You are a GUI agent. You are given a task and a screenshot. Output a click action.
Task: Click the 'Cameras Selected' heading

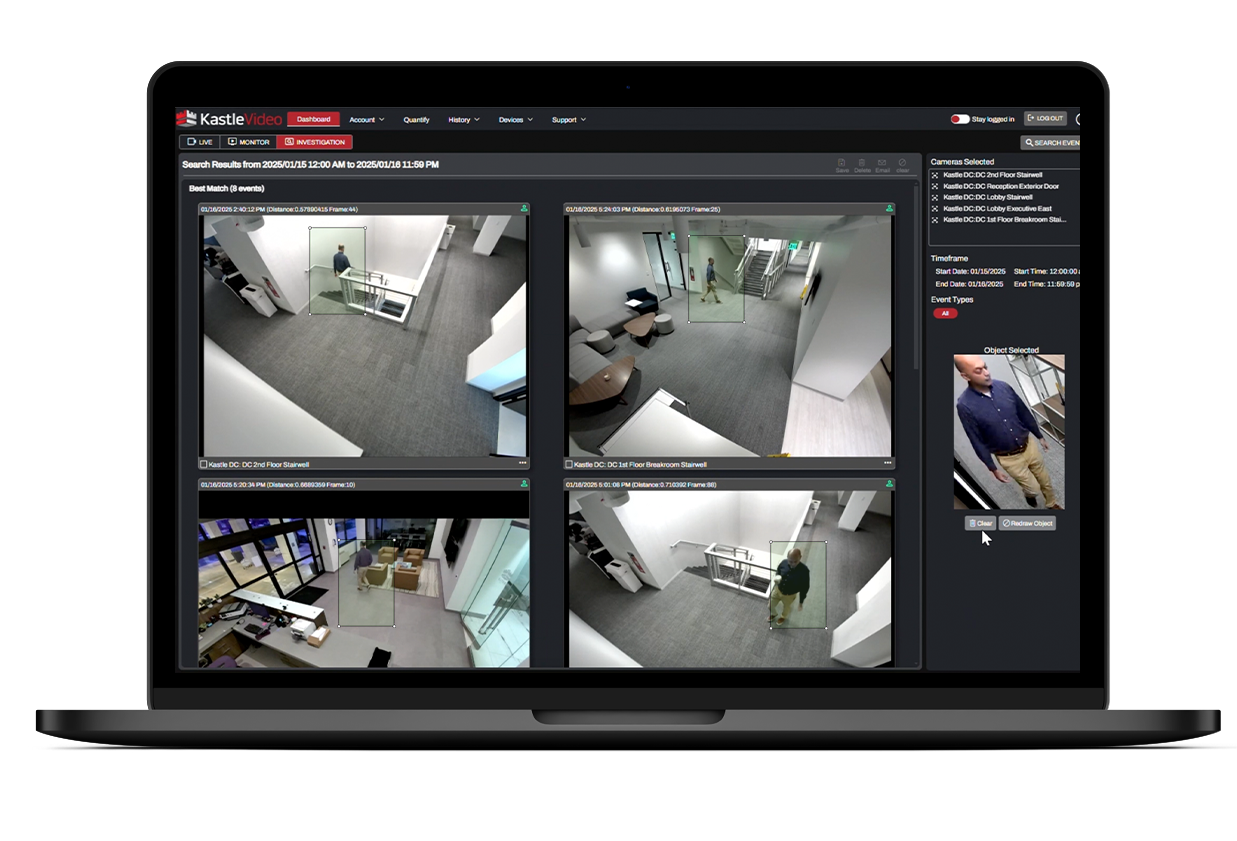pos(962,161)
